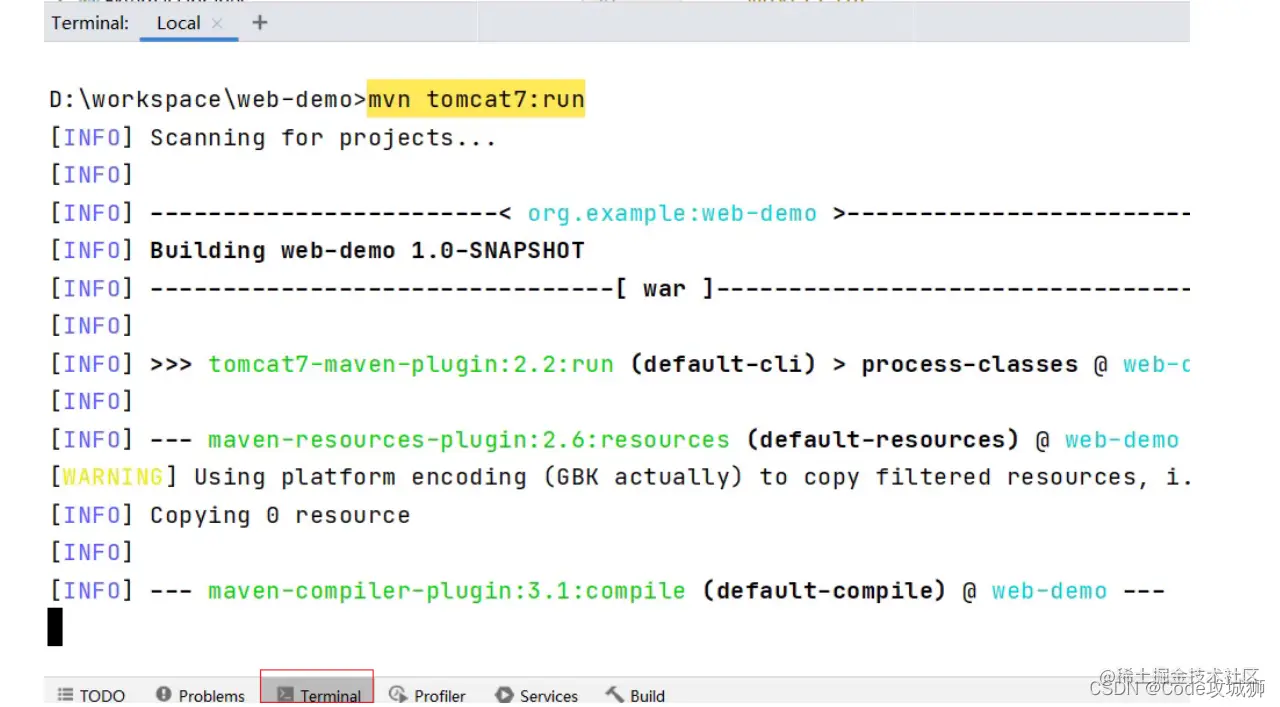Click the WARNING tag in output
The width and height of the screenshot is (1280, 707).
click(x=112, y=477)
